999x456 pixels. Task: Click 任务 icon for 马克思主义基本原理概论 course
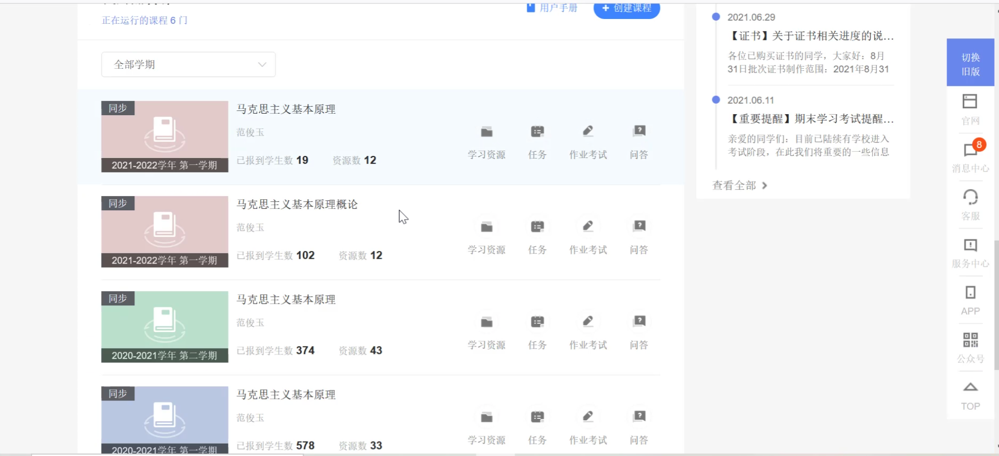pyautogui.click(x=537, y=227)
